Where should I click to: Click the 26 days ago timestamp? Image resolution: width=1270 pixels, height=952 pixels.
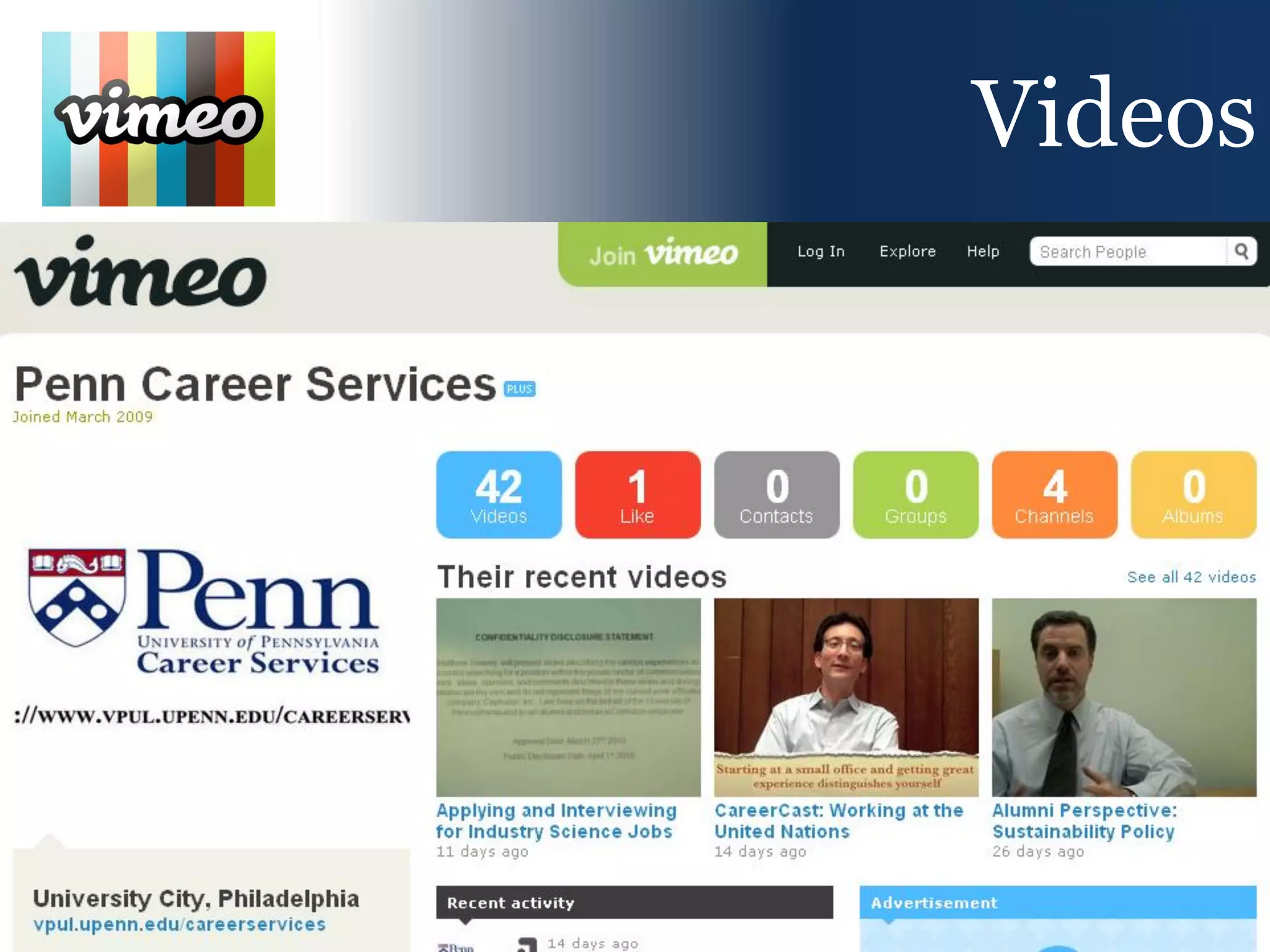(1038, 852)
